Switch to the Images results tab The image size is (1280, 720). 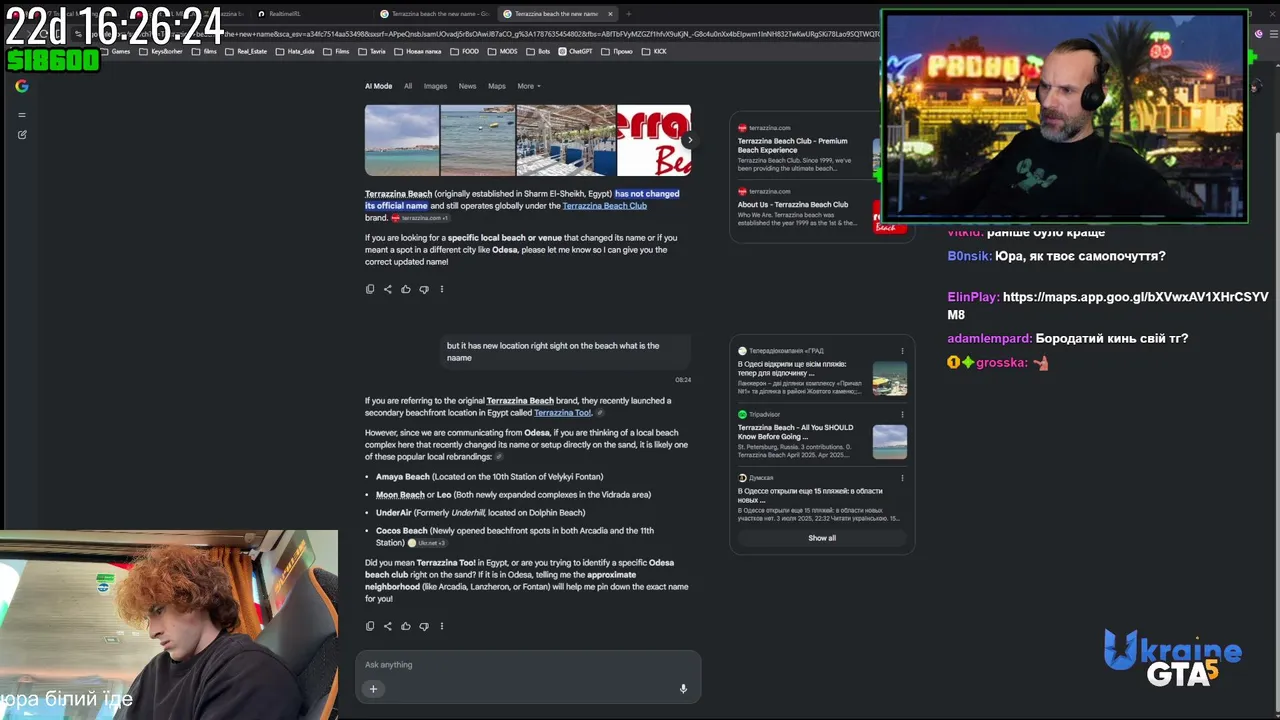pos(436,86)
